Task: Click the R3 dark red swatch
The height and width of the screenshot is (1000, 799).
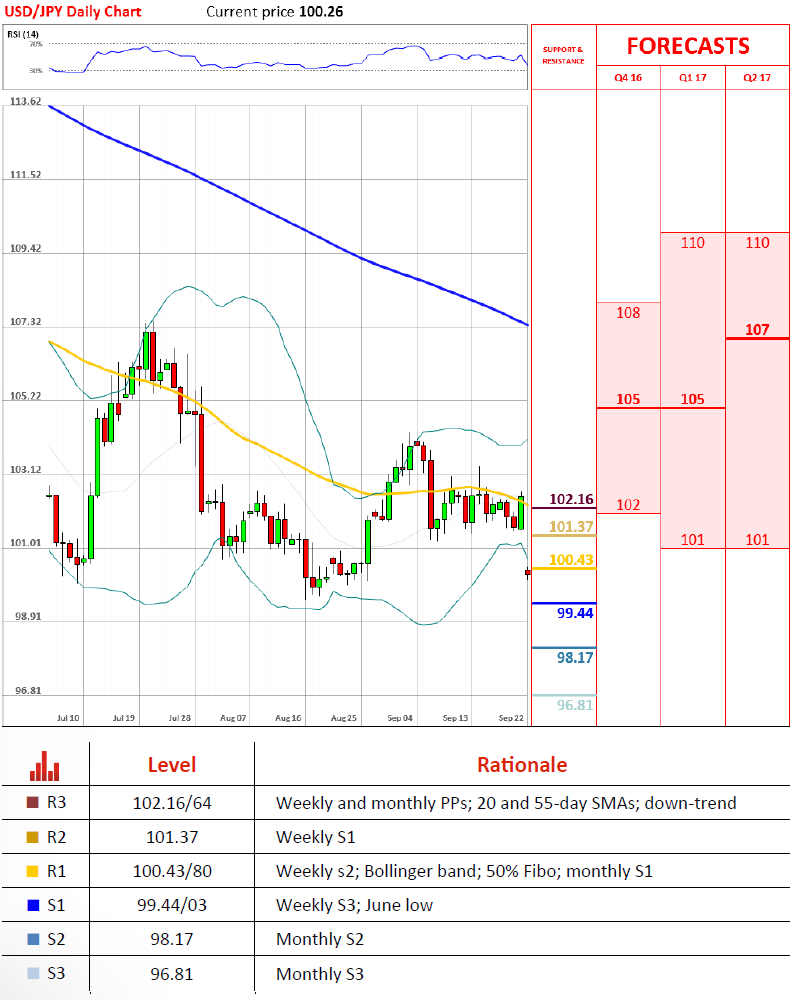Action: pos(33,802)
